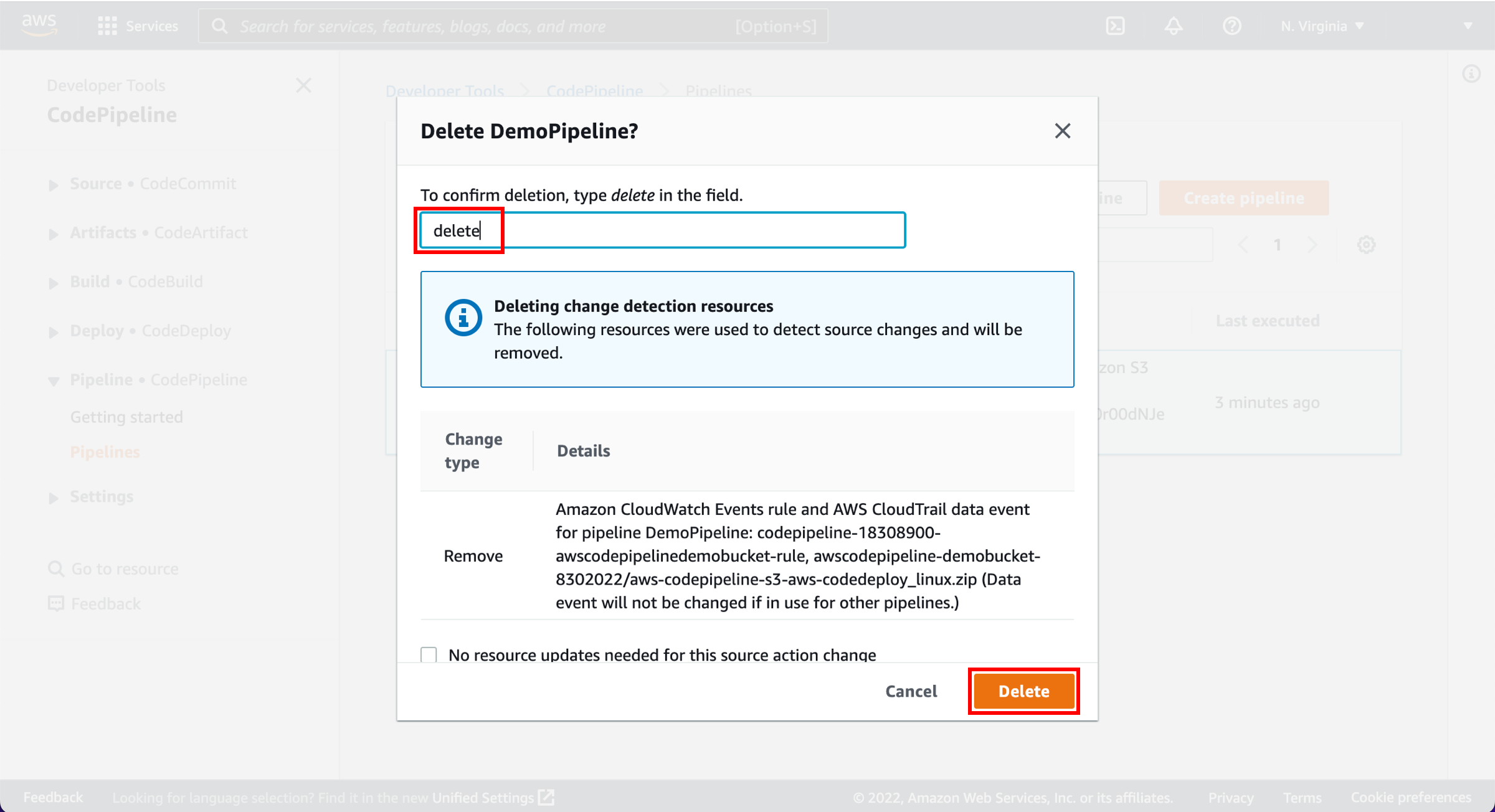Click the 3 minutes ago cell

(1267, 402)
